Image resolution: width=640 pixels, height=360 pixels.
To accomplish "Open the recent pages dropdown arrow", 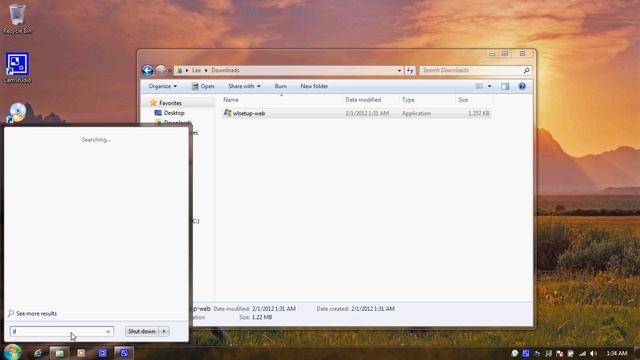I will tap(170, 70).
